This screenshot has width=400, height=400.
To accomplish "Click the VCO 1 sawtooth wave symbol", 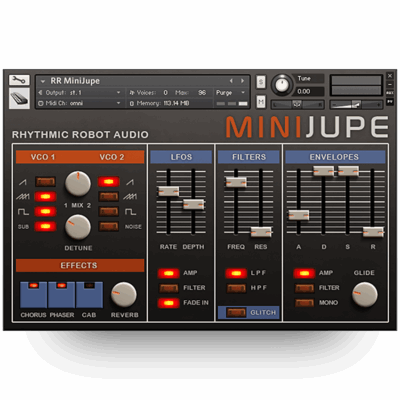I will [23, 197].
